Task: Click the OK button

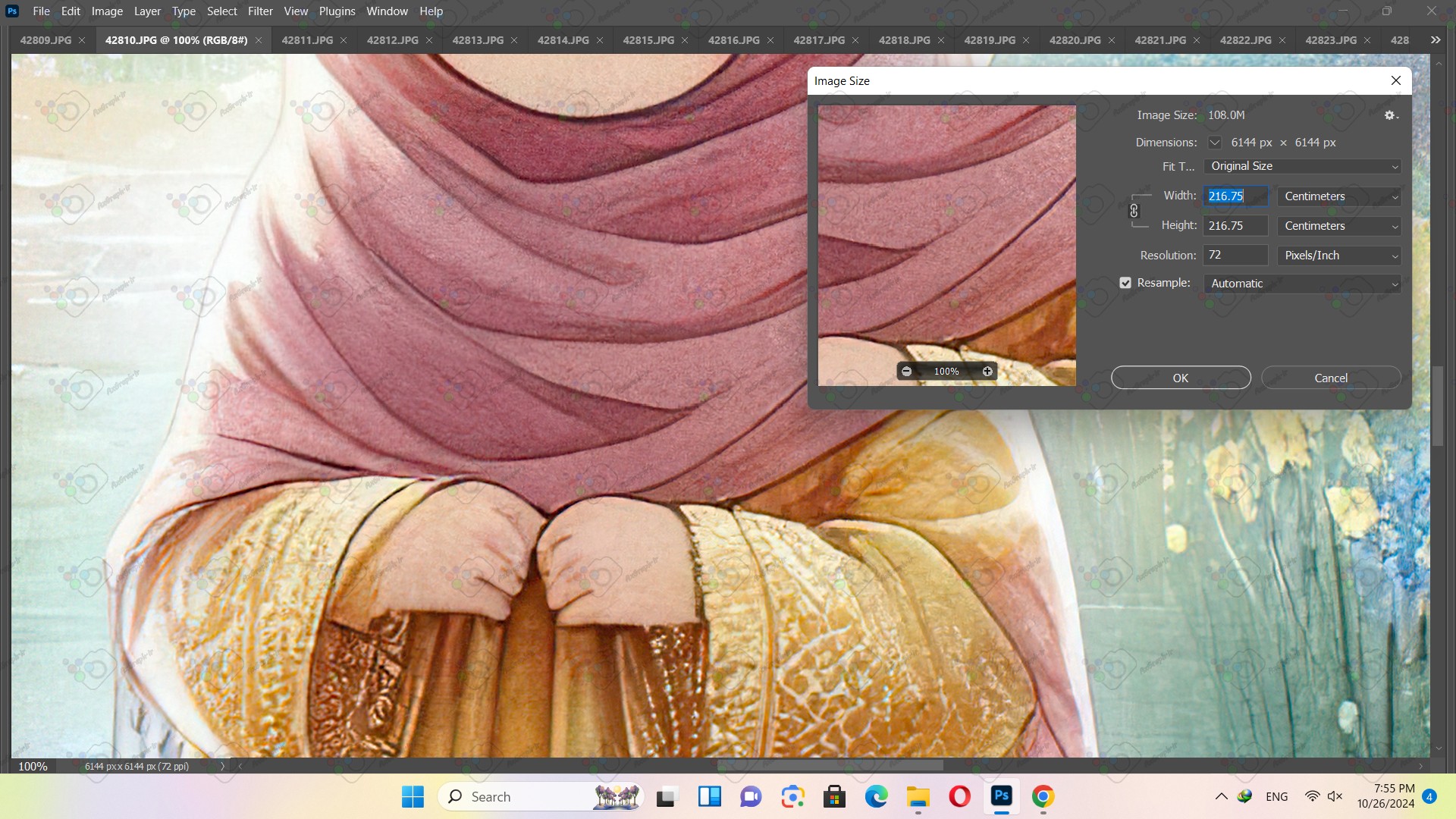Action: [1181, 378]
